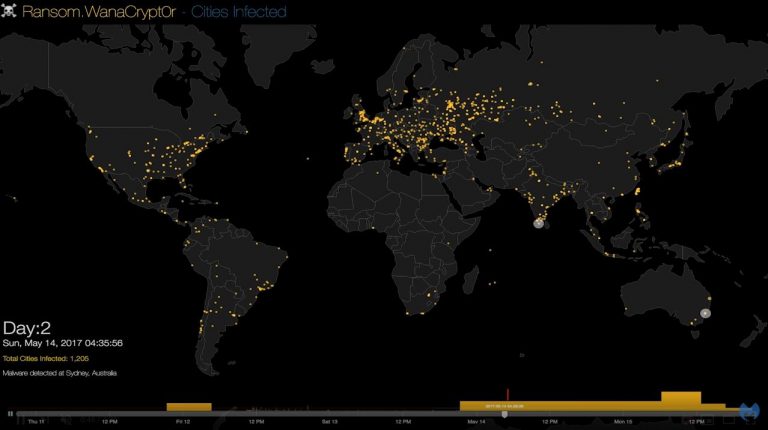Click the skull and crossbones icon

9,10
